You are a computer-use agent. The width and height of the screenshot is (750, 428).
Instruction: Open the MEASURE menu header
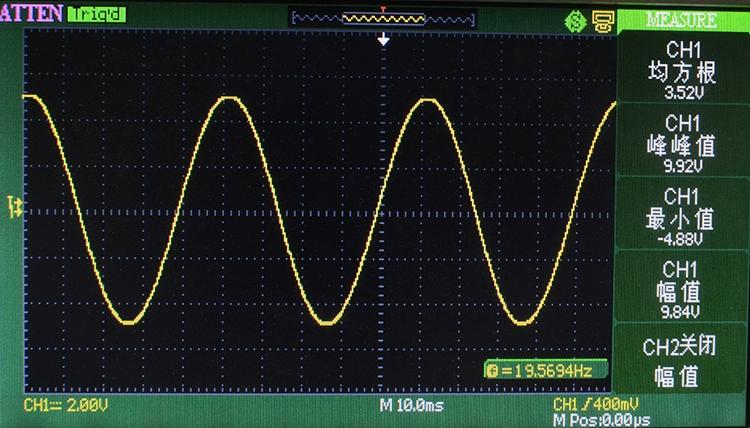coord(681,19)
